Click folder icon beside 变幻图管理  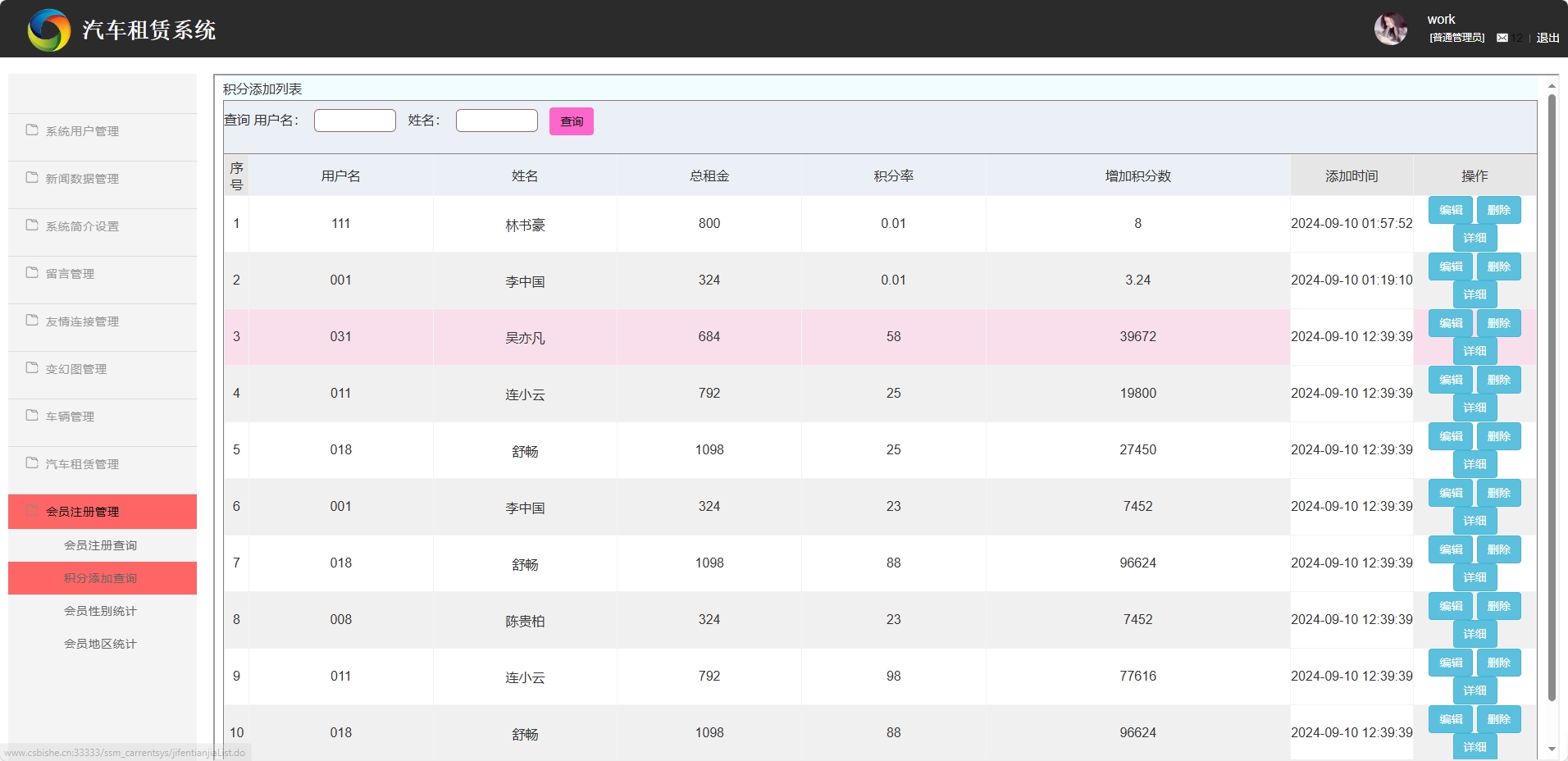(32, 368)
